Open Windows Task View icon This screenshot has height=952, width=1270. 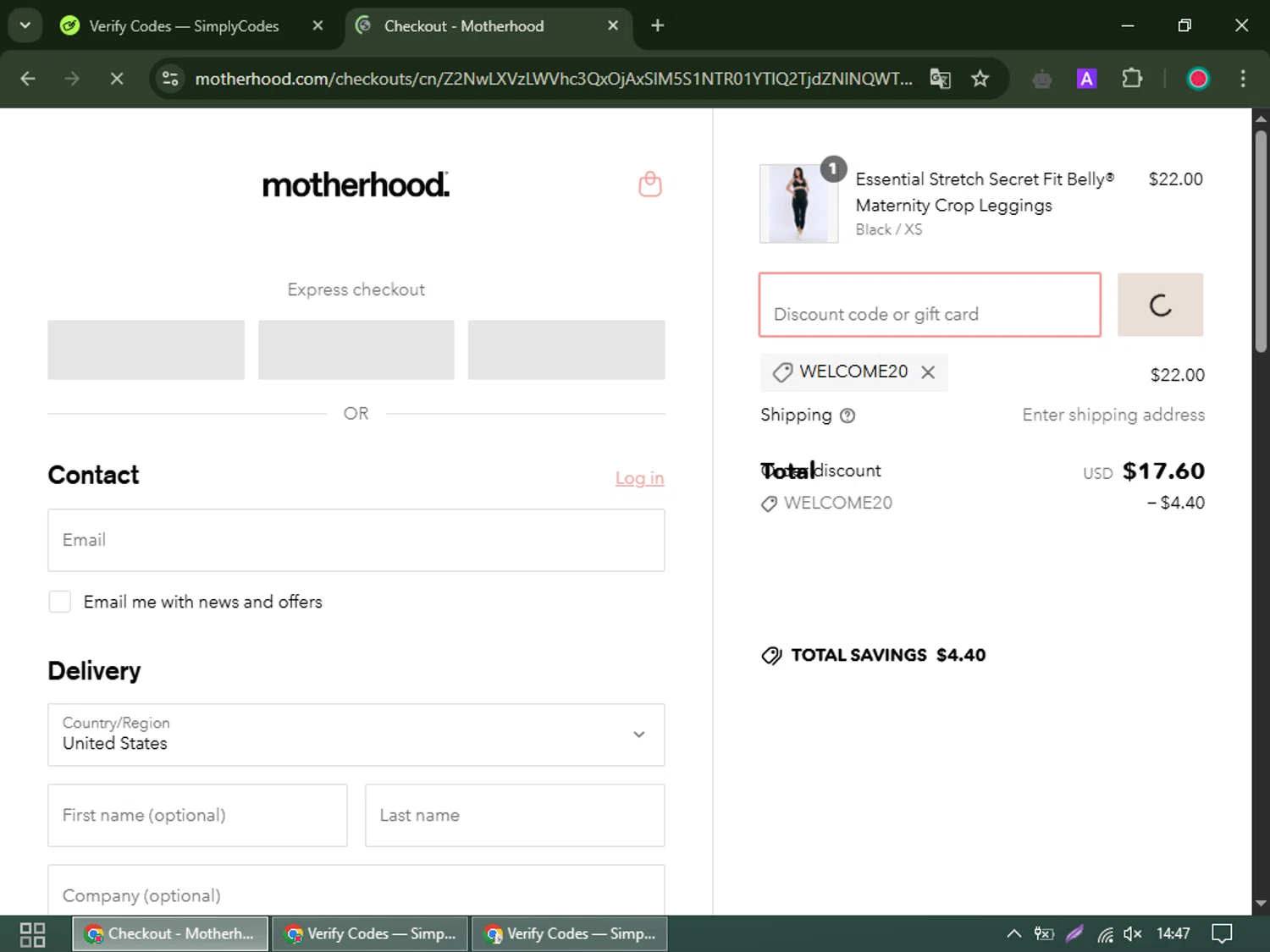32,934
